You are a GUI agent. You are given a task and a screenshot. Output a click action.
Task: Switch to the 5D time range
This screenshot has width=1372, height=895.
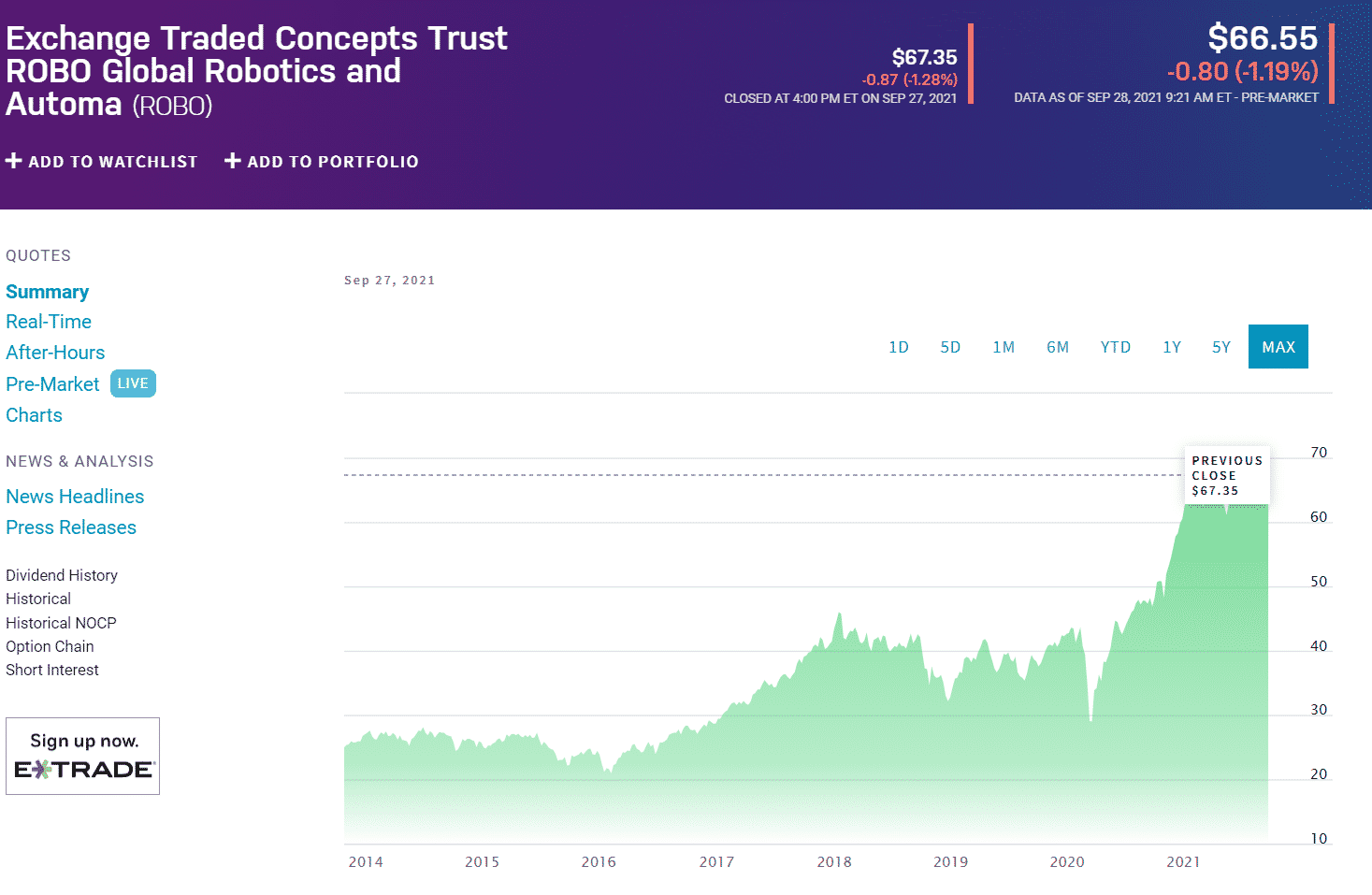pos(950,346)
